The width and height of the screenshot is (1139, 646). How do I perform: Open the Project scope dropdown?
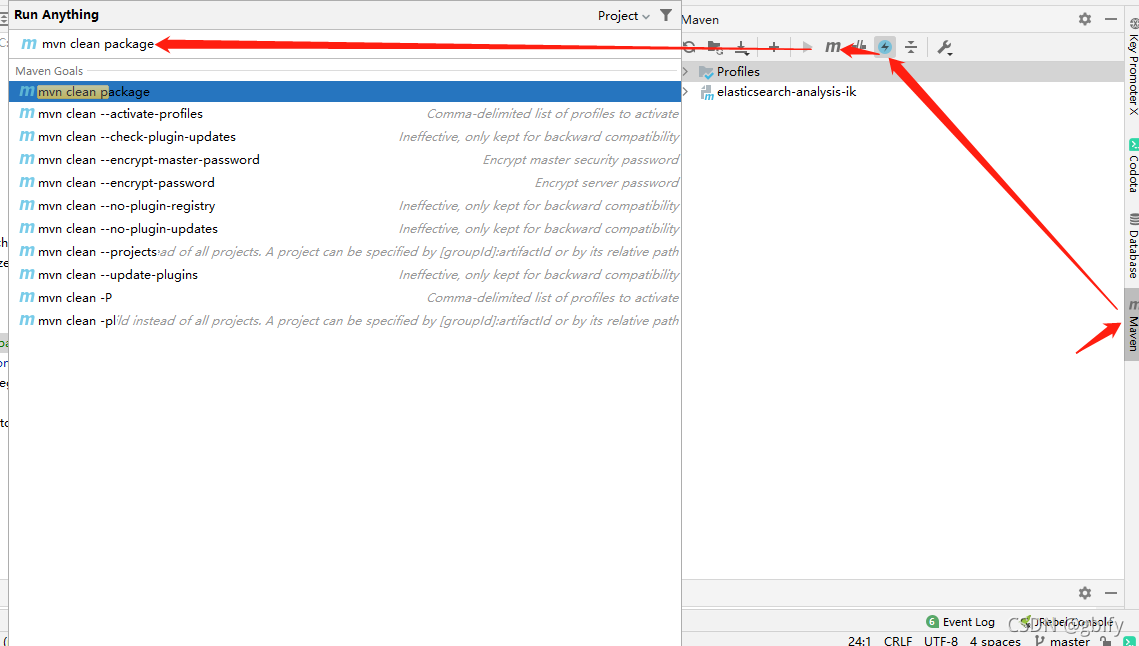pyautogui.click(x=623, y=16)
